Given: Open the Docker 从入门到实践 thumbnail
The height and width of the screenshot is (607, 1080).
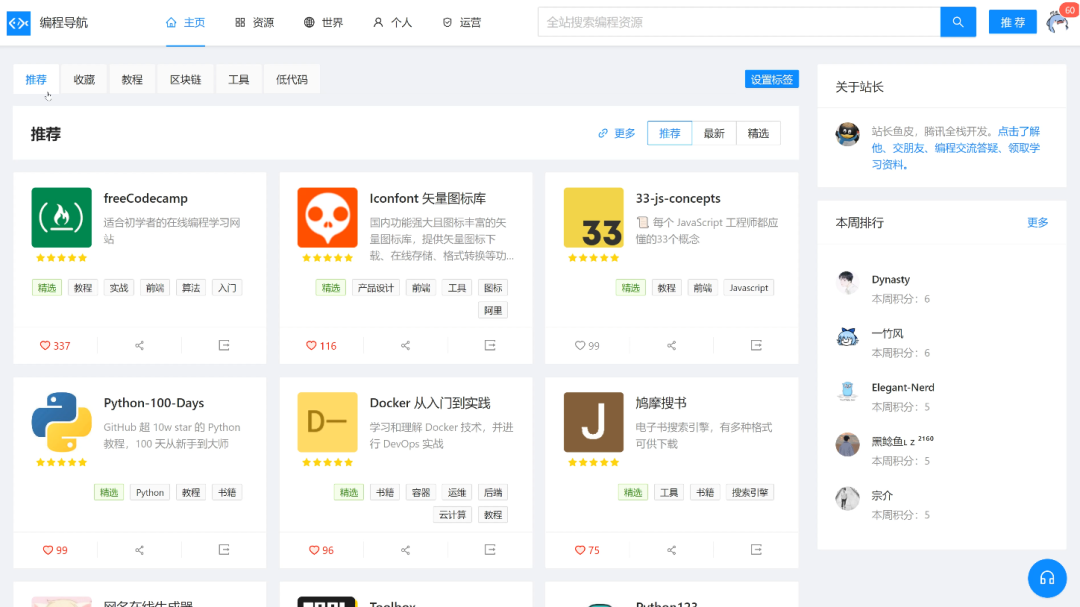Looking at the screenshot, I should pos(327,422).
